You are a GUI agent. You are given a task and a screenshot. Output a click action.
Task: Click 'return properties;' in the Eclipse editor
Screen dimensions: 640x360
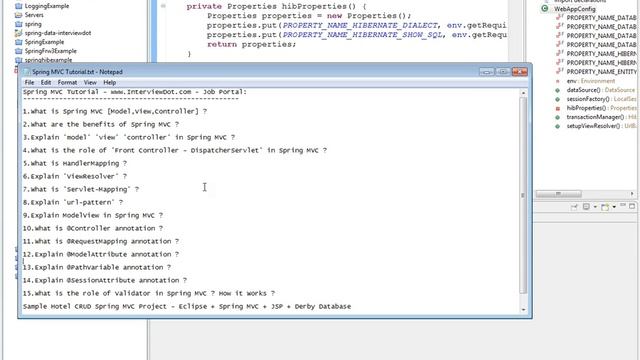click(x=251, y=44)
